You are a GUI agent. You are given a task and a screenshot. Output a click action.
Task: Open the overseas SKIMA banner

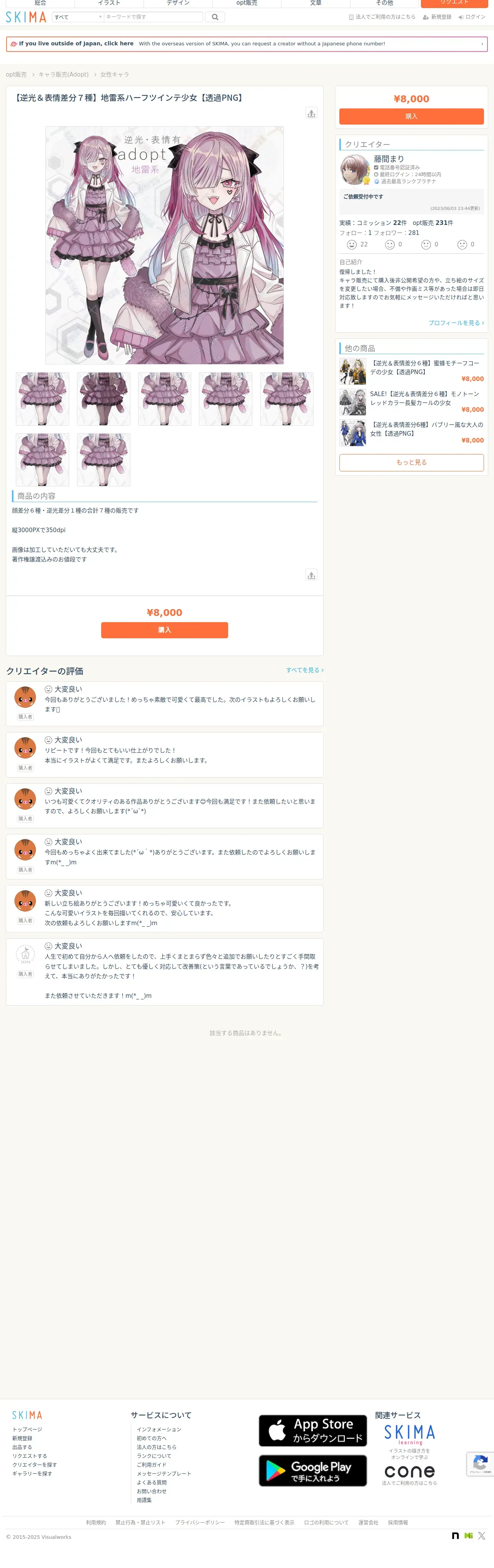point(247,44)
